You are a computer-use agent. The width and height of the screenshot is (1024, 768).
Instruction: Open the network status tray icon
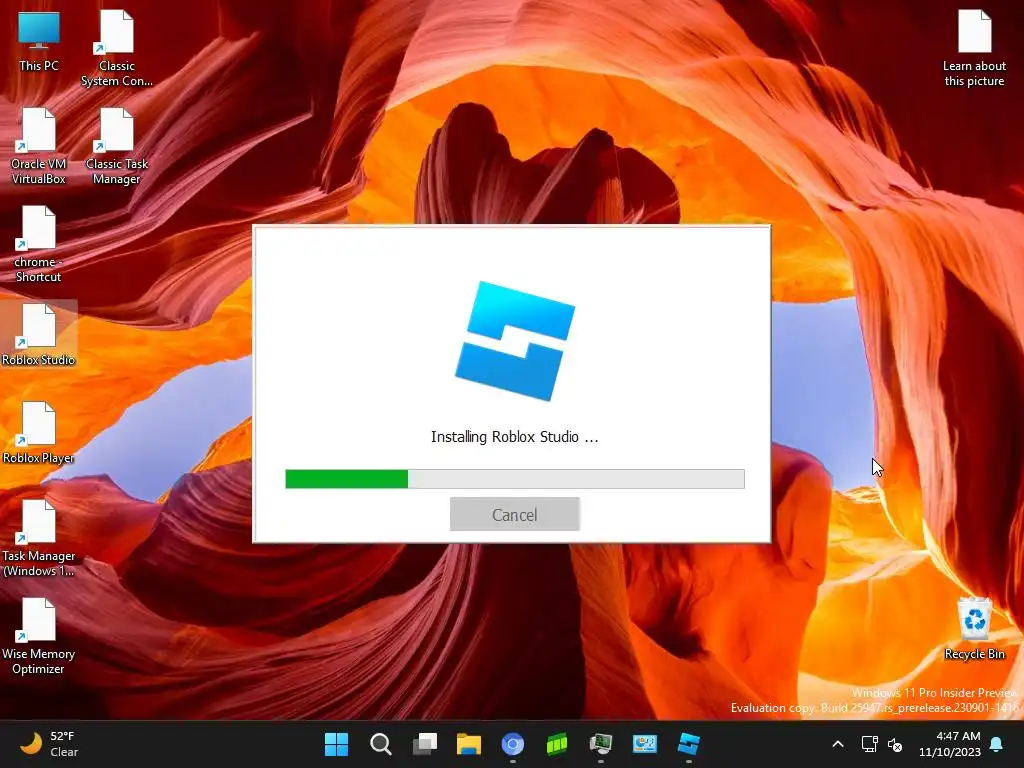(x=869, y=744)
